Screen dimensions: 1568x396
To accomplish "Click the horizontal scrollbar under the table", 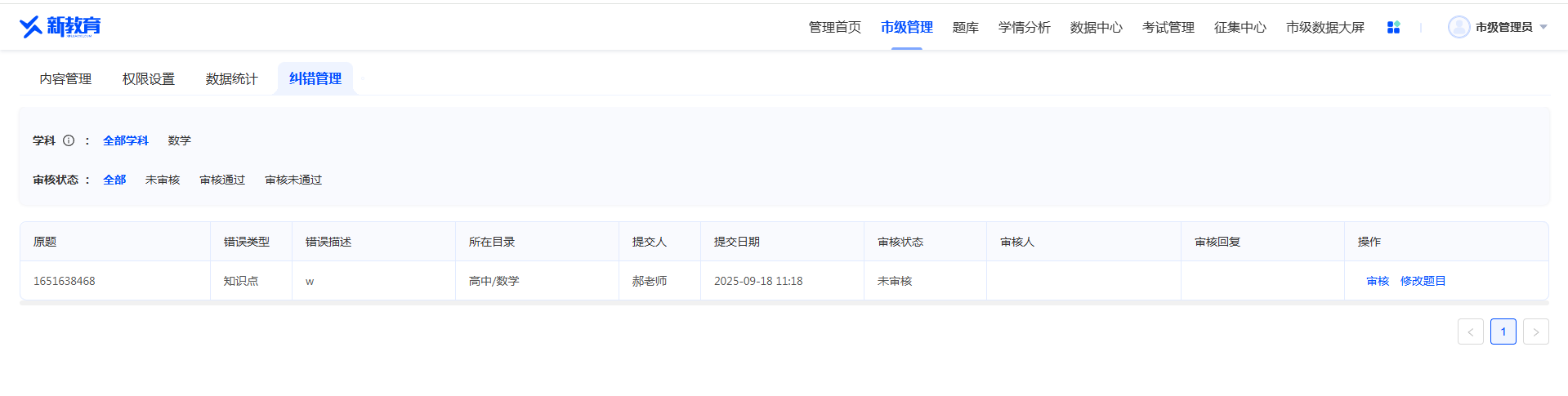I will tap(784, 302).
